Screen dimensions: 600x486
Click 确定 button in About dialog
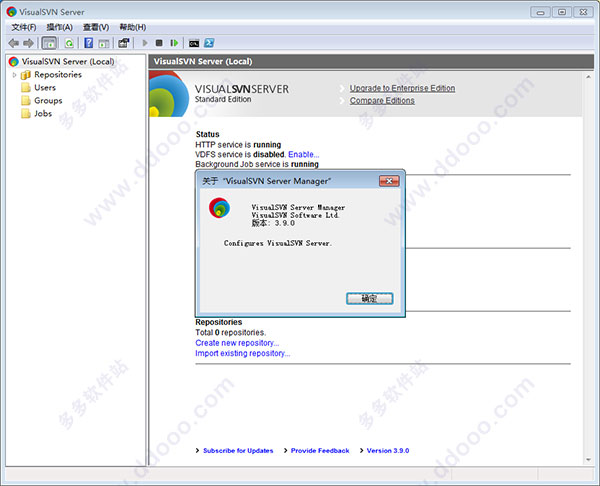[369, 298]
